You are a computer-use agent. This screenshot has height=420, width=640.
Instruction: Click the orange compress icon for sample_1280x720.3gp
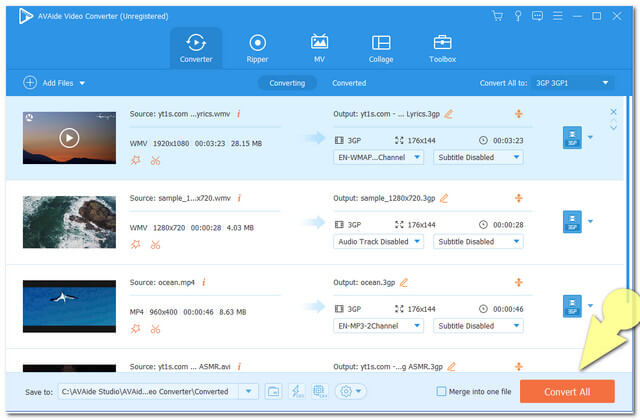coord(518,198)
